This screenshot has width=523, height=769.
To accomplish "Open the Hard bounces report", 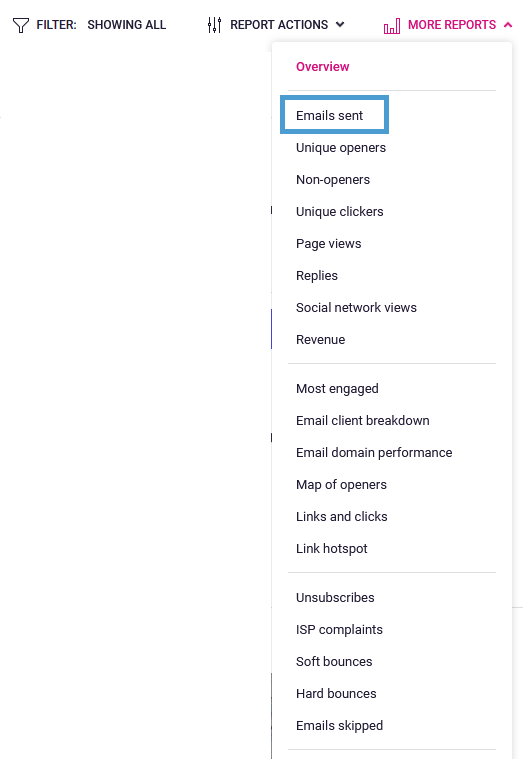I will (x=336, y=693).
